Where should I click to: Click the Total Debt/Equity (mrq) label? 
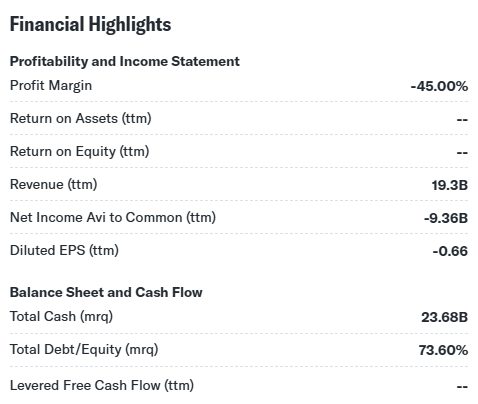(x=84, y=349)
